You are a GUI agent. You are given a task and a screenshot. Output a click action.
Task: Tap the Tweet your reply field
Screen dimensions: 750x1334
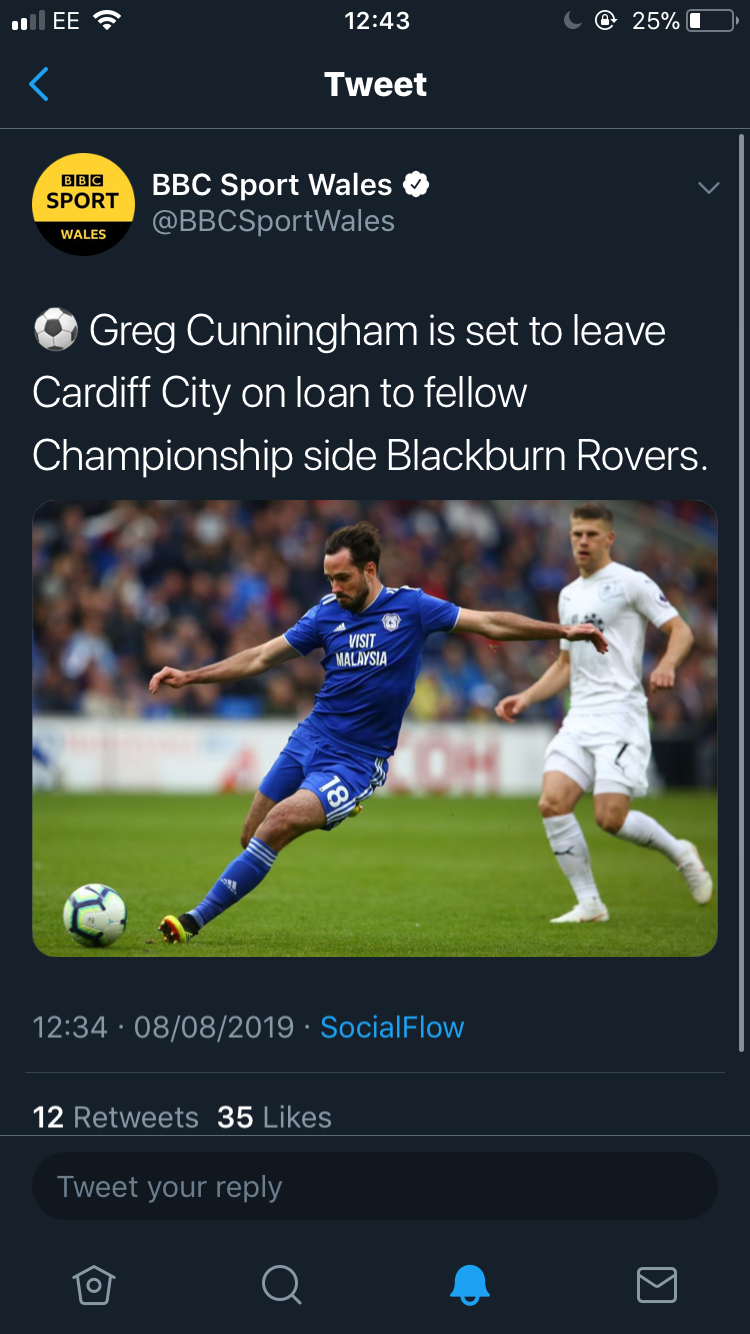click(375, 1187)
